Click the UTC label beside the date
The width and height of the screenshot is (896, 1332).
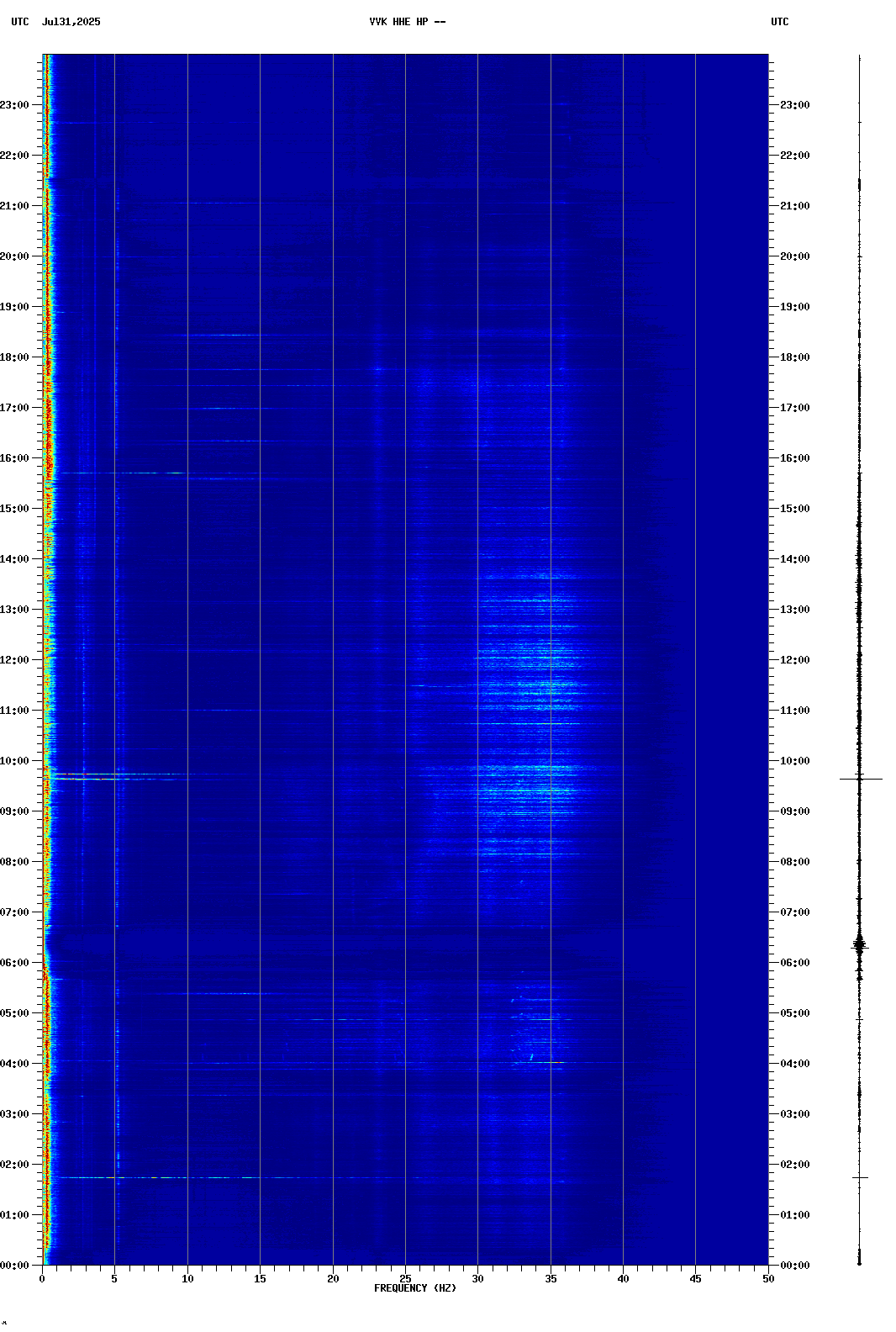pyautogui.click(x=20, y=22)
